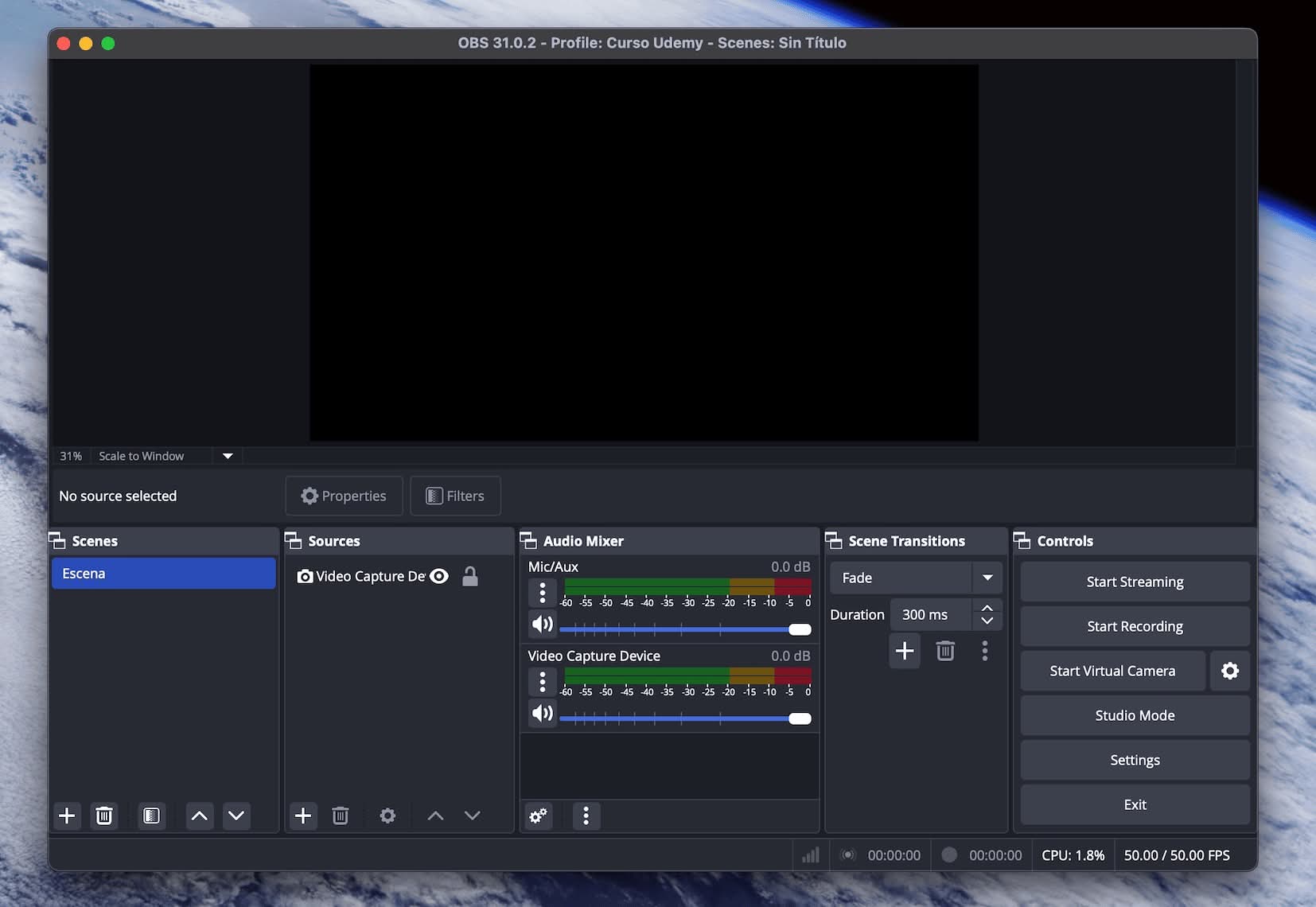The height and width of the screenshot is (907, 1316).
Task: Enable Studio Mode
Action: tap(1135, 715)
